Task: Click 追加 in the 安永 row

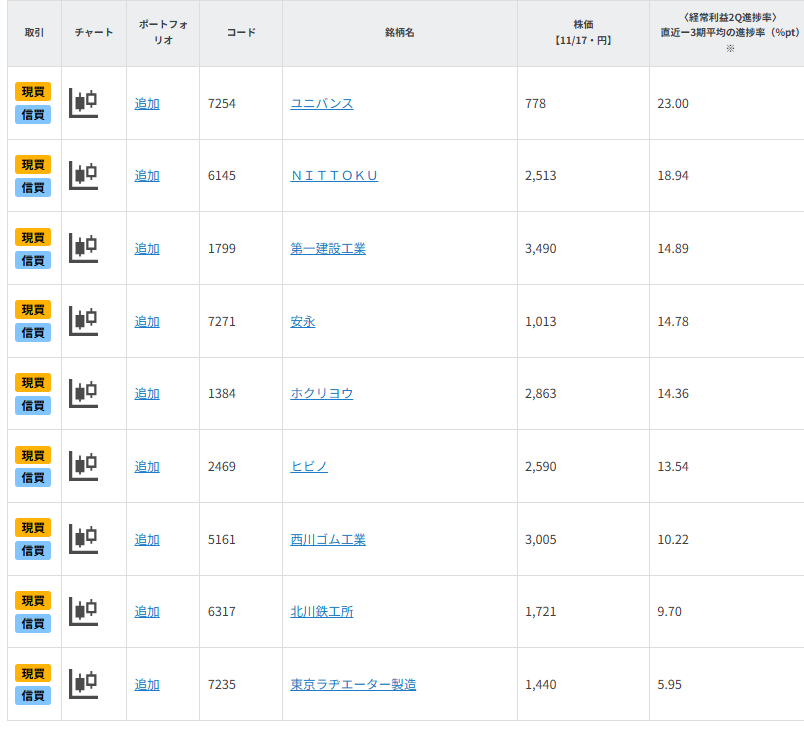Action: coord(146,321)
